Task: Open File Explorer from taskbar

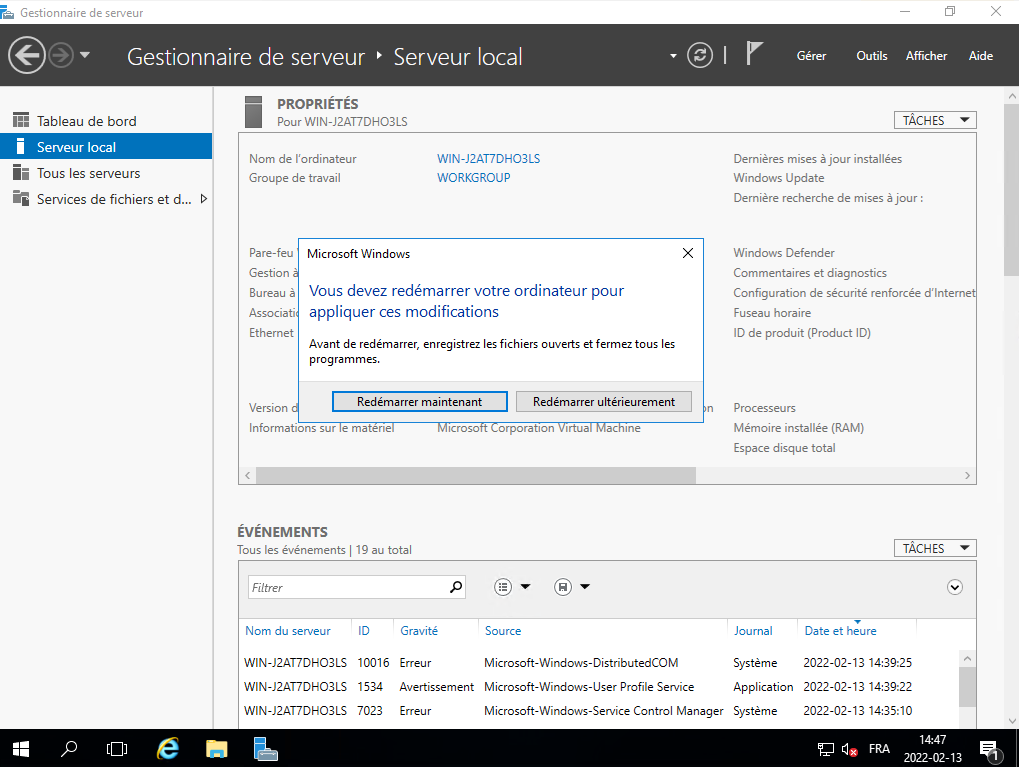Action: tap(217, 748)
